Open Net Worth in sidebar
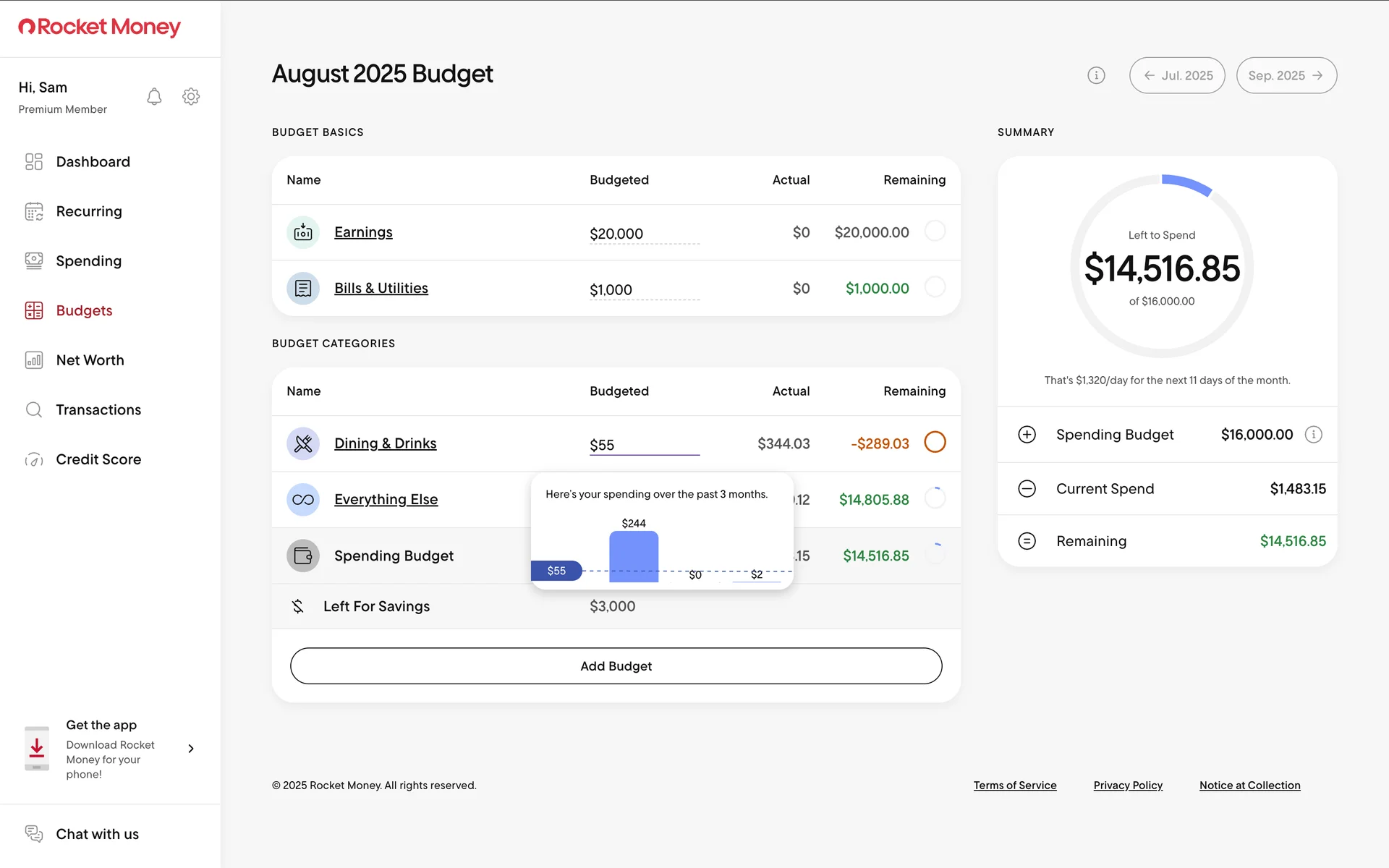 [x=90, y=359]
